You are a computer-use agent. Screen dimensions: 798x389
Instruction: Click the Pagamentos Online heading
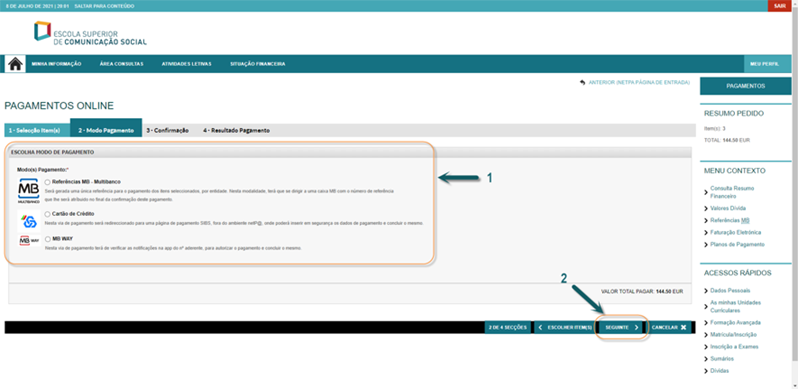(x=59, y=106)
